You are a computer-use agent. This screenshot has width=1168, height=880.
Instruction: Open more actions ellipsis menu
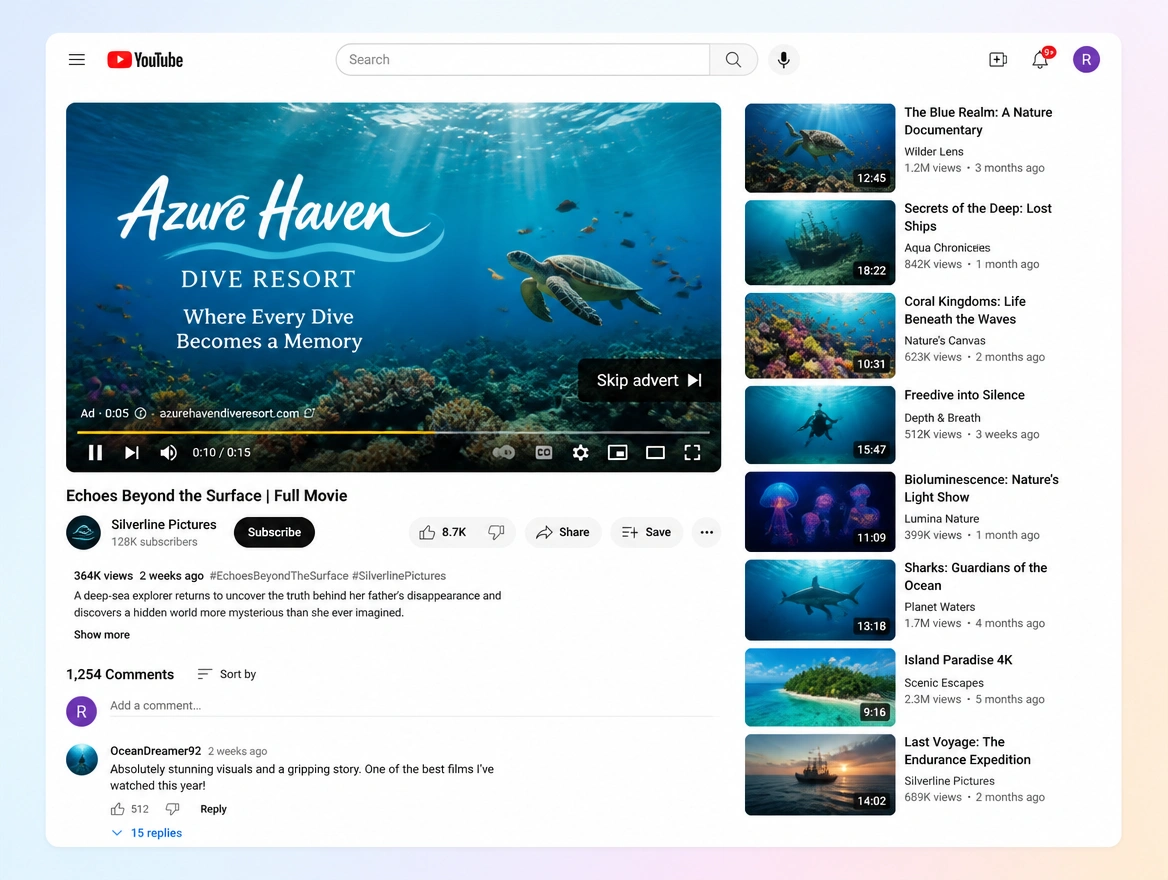[706, 532]
